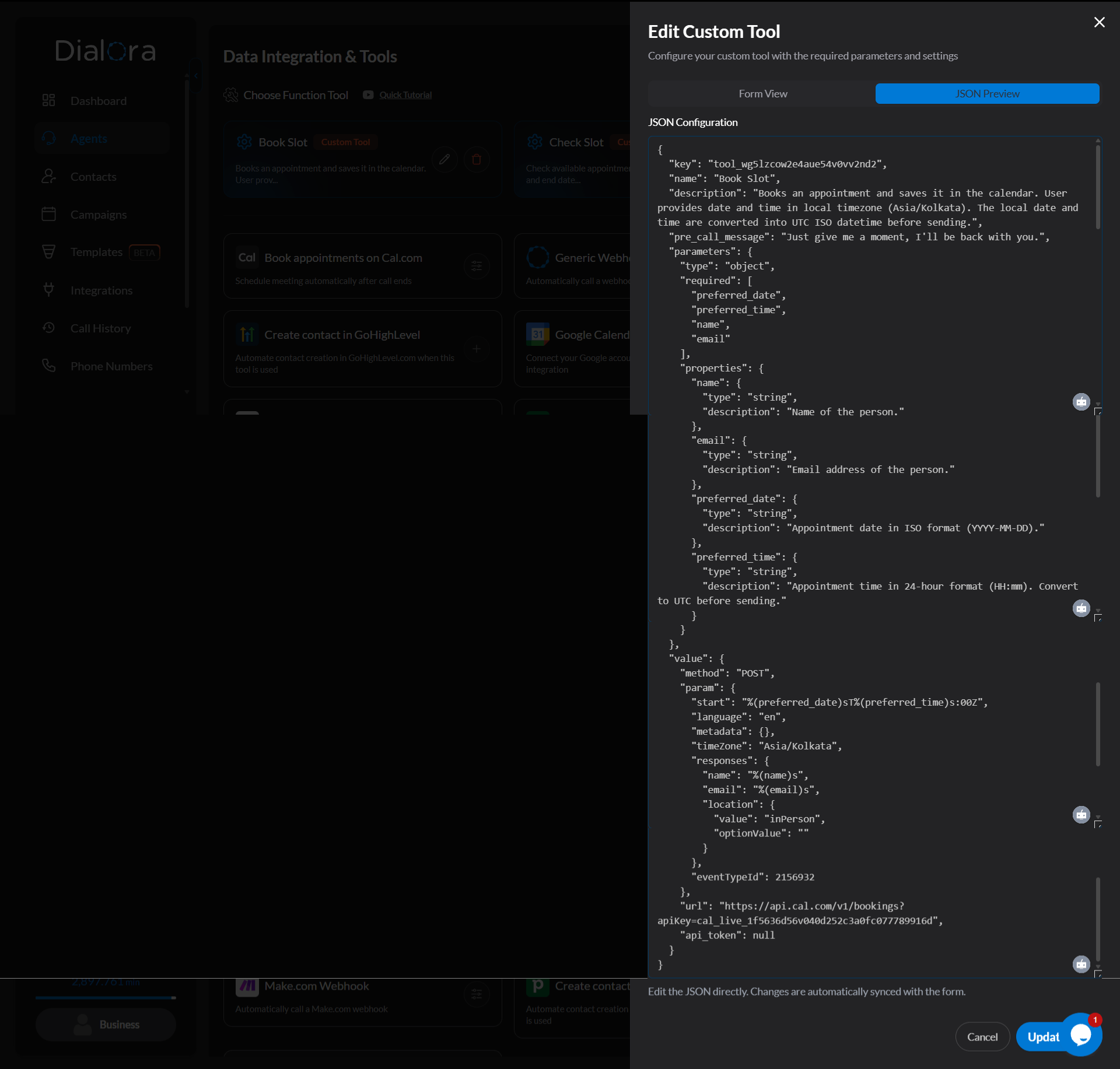The image size is (1120, 1069).
Task: Cancel the custom tool edits
Action: pyautogui.click(x=982, y=1036)
